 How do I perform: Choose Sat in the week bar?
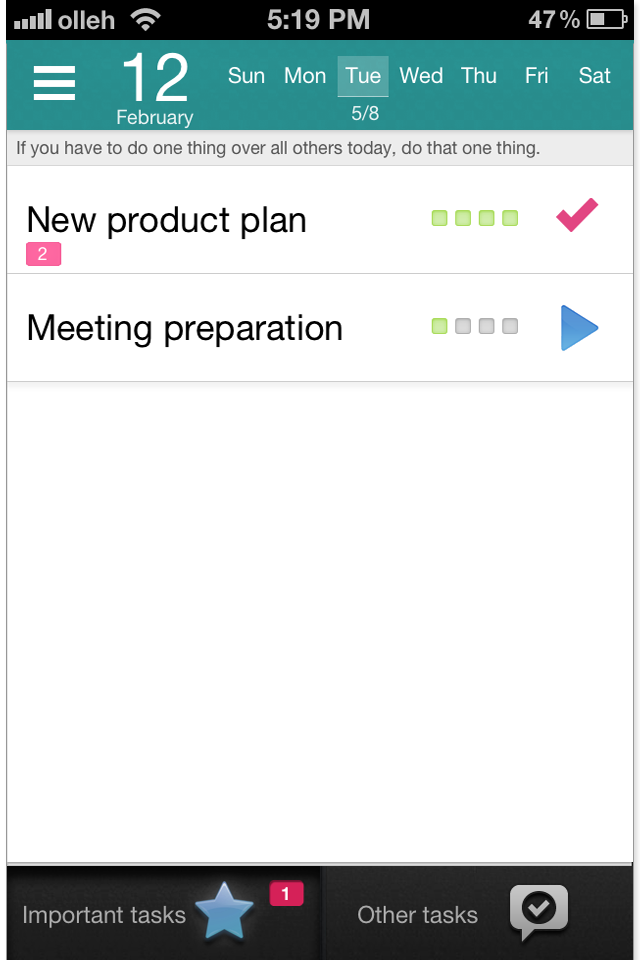click(x=595, y=76)
